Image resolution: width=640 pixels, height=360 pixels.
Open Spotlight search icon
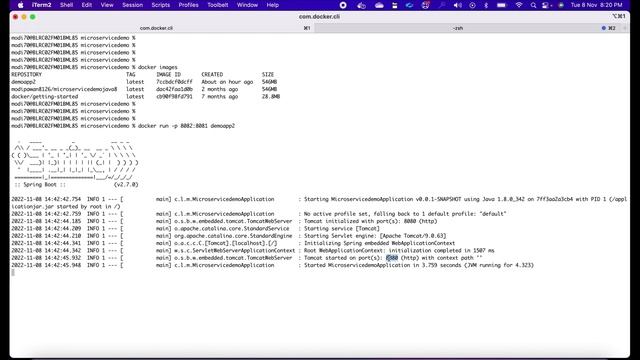533,5
